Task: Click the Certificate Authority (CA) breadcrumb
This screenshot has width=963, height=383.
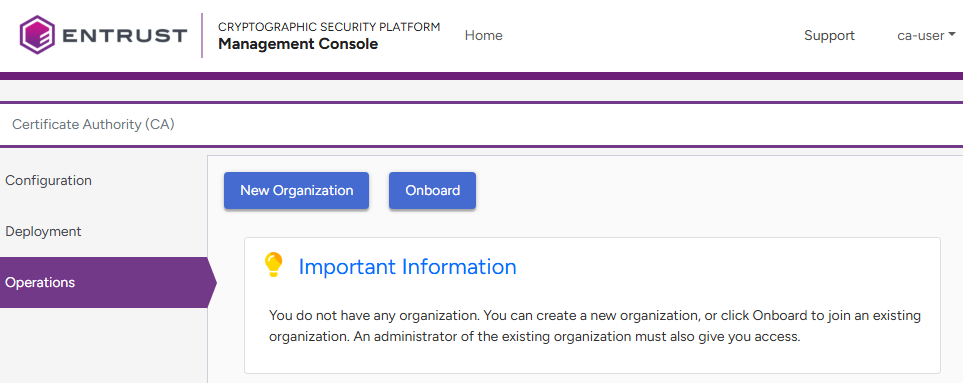Action: pos(93,125)
